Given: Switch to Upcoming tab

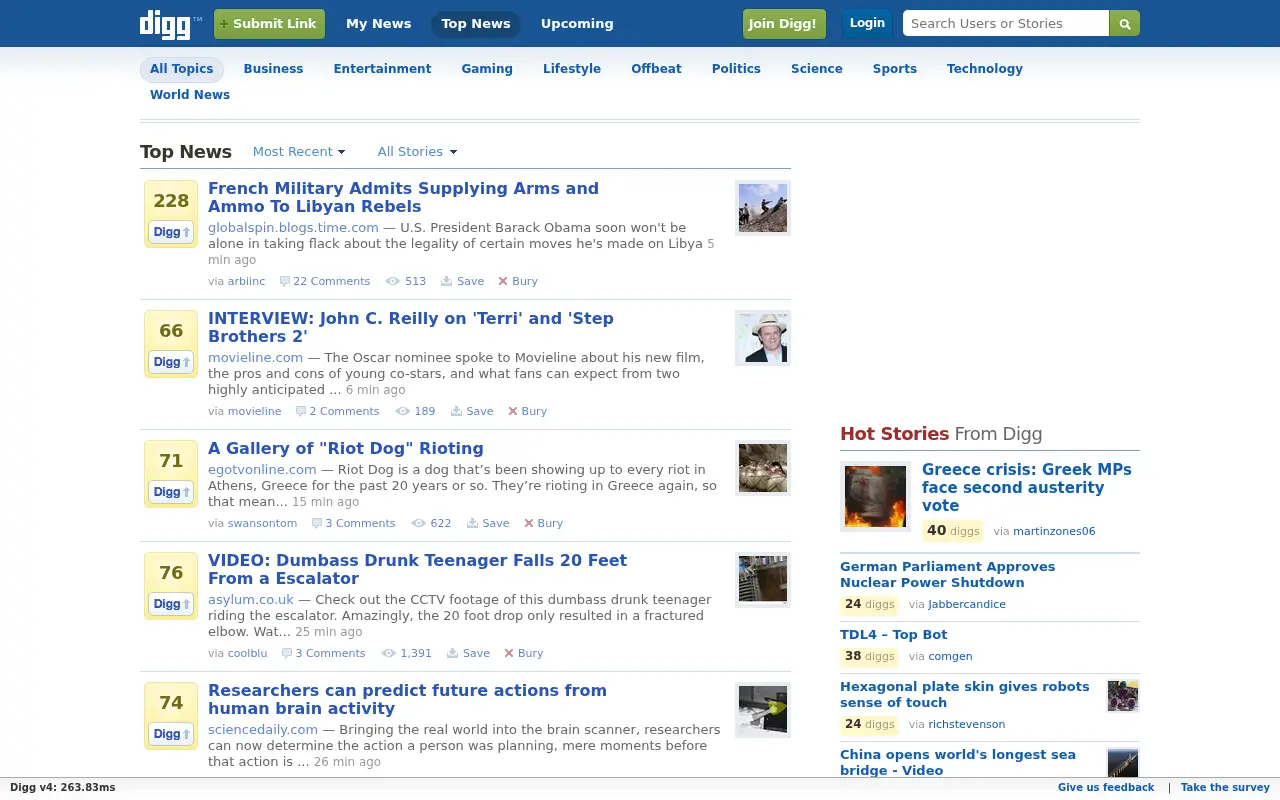Looking at the screenshot, I should point(577,24).
